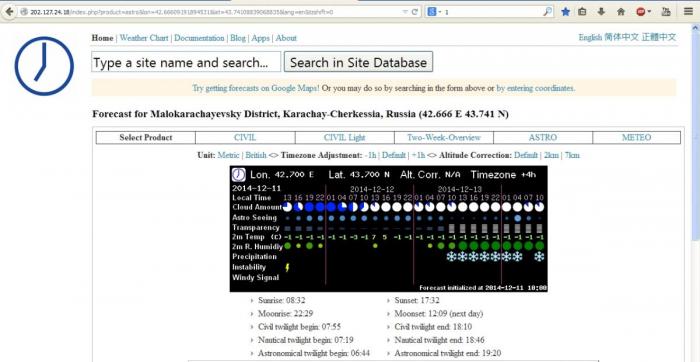700x362 pixels.
Task: Open the bookmarks list icon
Action: pos(583,12)
